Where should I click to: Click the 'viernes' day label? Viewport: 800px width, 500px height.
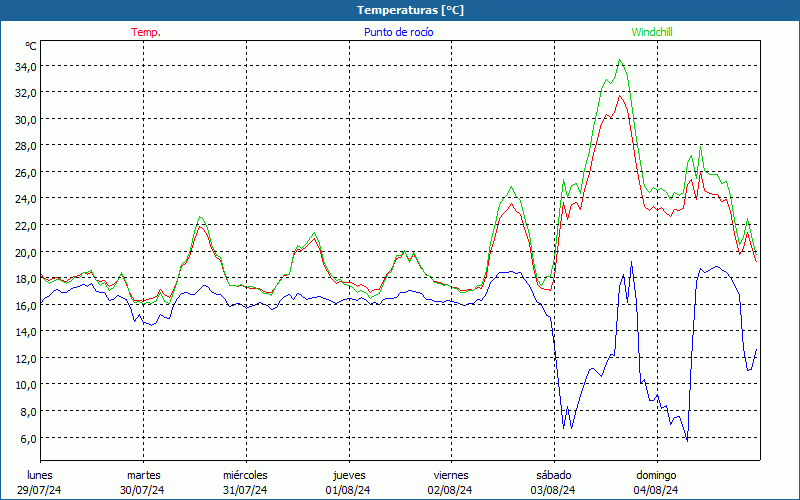(x=451, y=475)
